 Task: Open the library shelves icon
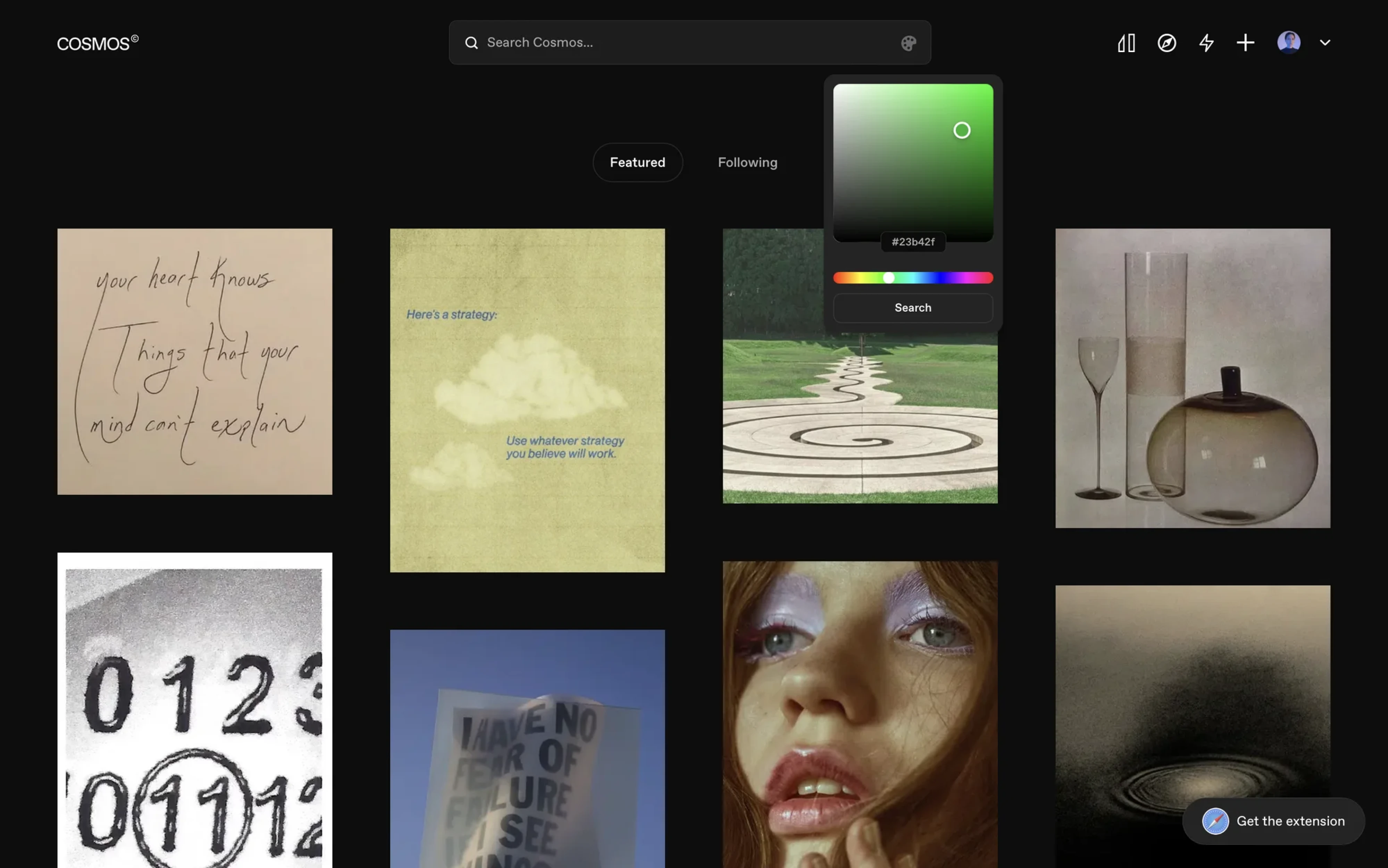click(1126, 43)
